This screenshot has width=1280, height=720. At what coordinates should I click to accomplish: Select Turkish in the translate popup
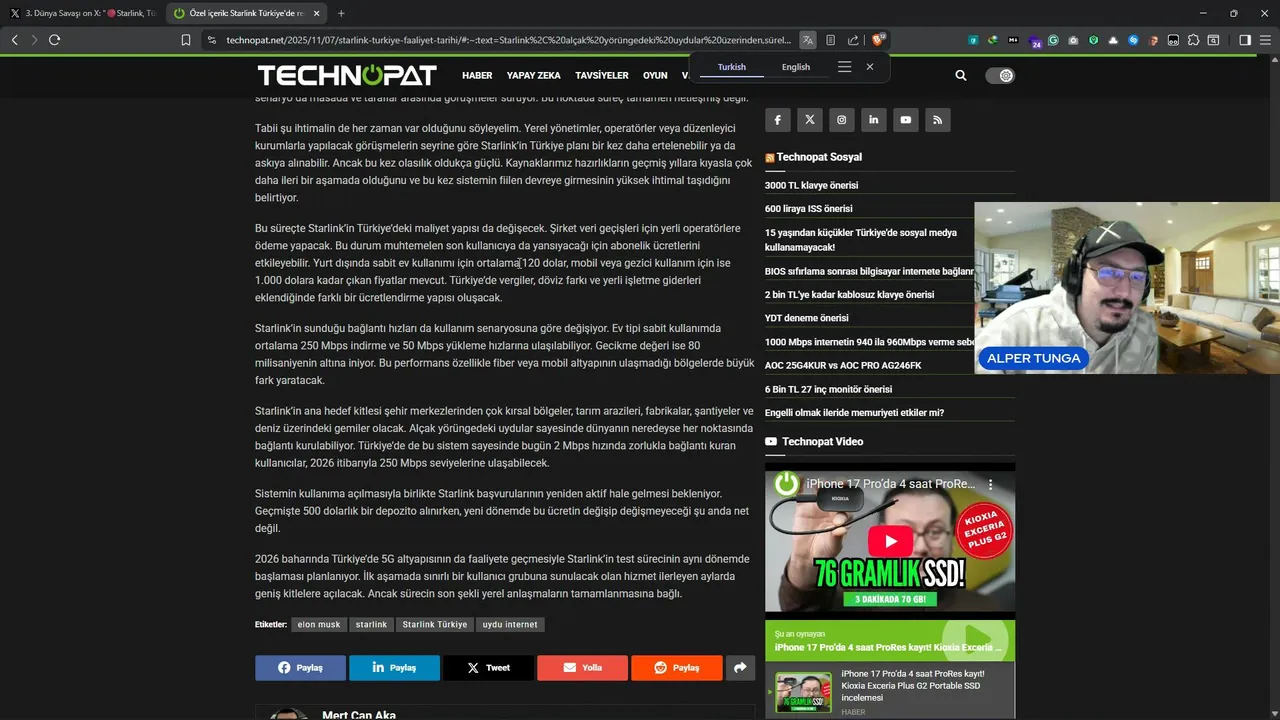click(731, 67)
